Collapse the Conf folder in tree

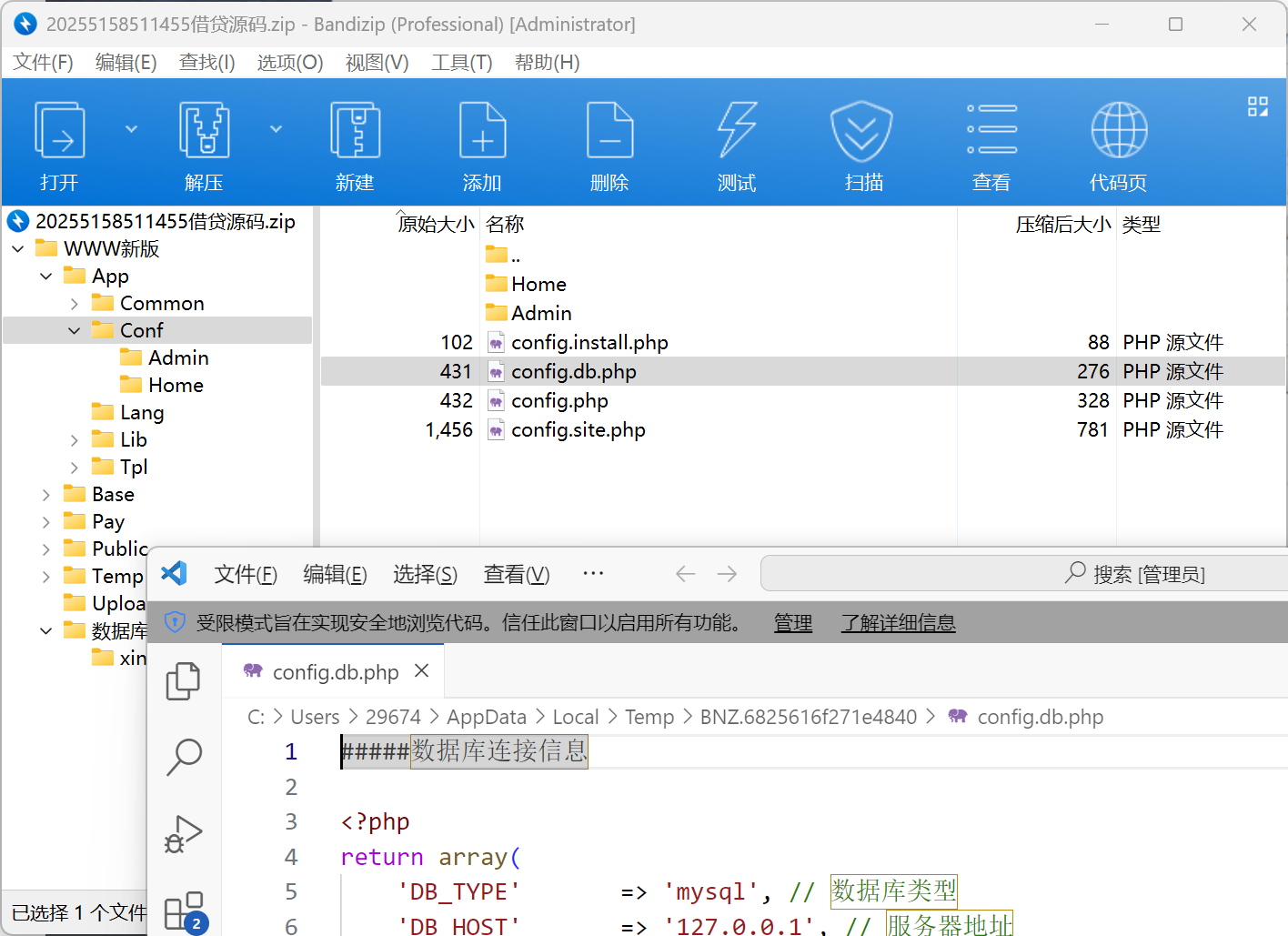(75, 331)
